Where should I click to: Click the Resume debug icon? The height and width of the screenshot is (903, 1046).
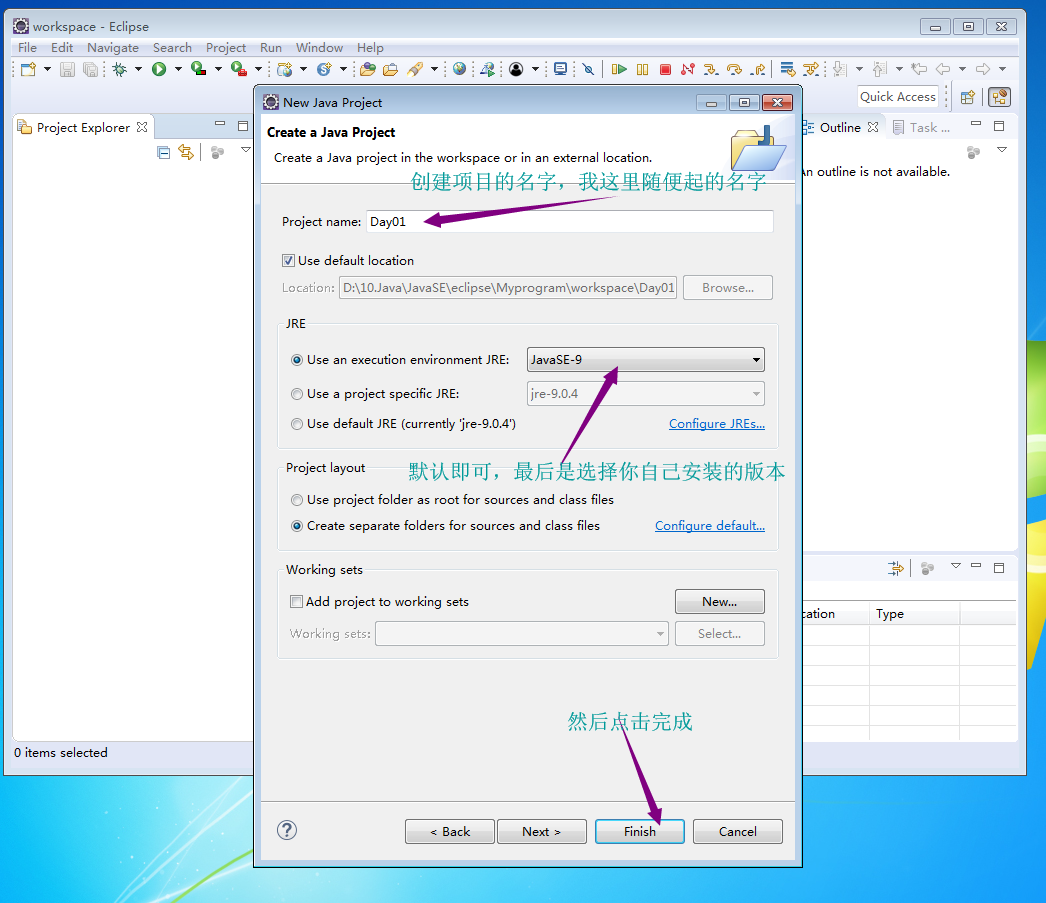619,69
